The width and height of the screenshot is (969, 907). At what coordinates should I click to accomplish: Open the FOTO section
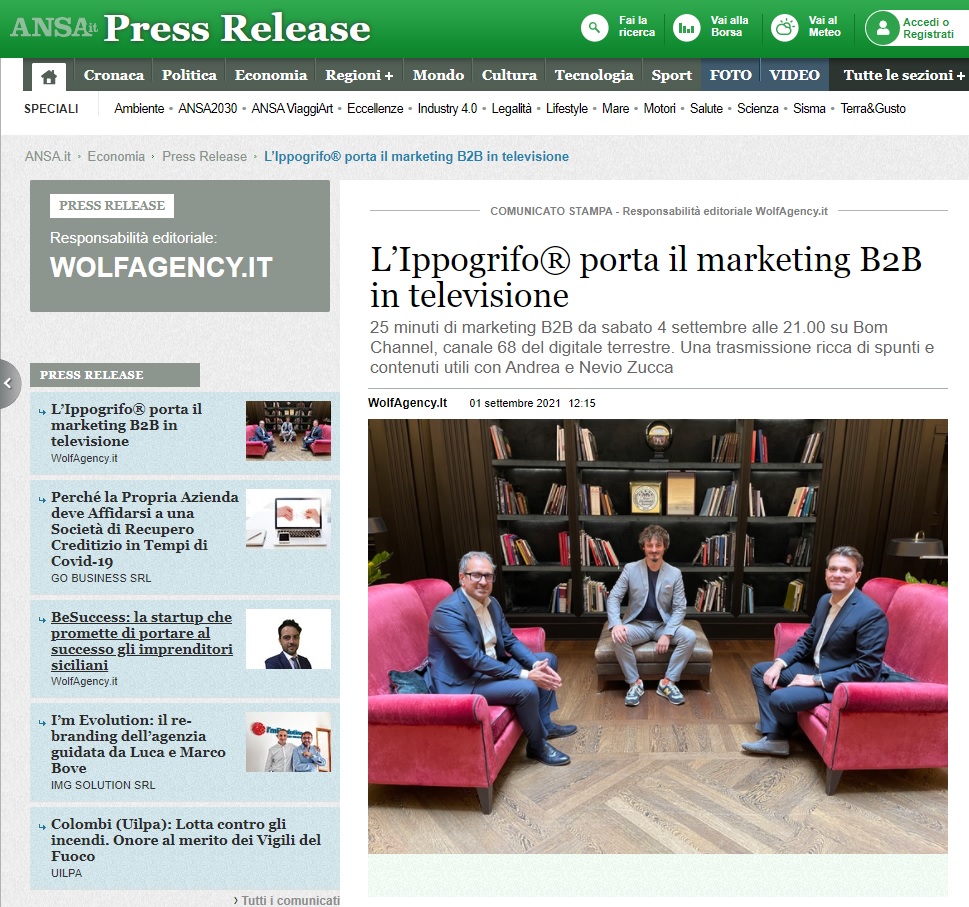click(730, 75)
